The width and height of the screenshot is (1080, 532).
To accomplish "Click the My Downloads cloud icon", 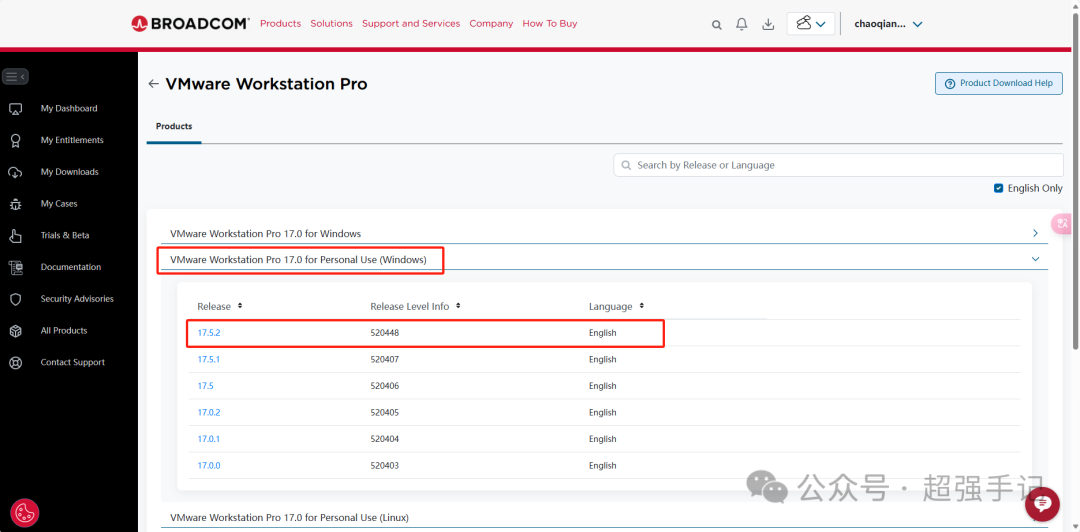I will coord(15,172).
